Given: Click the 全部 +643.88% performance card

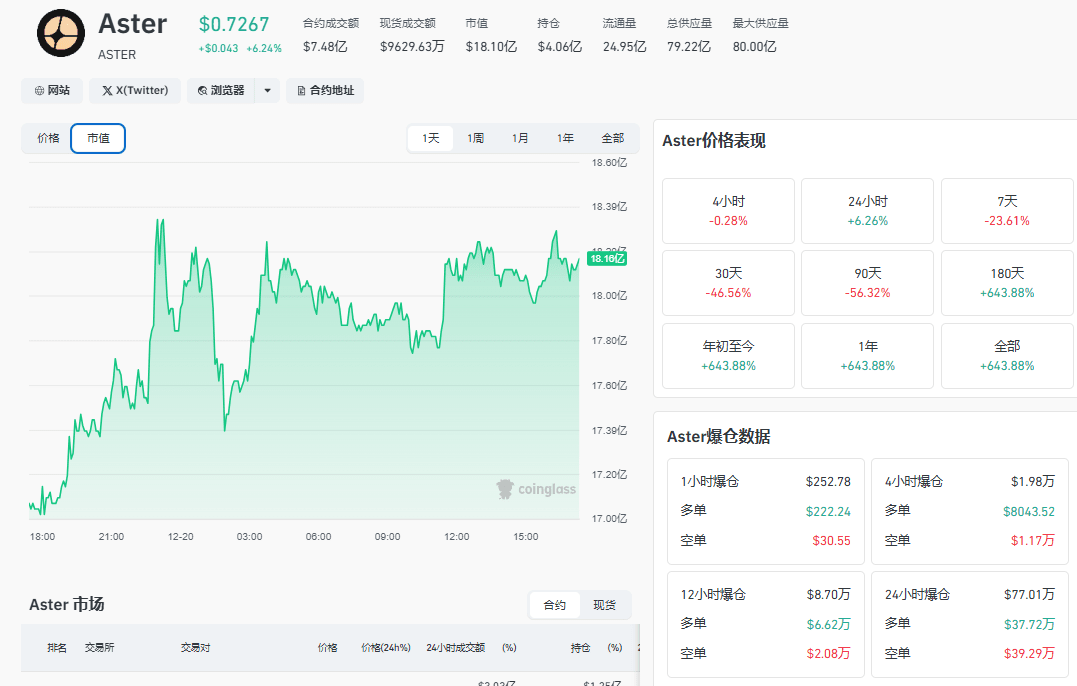Looking at the screenshot, I should [x=1007, y=356].
